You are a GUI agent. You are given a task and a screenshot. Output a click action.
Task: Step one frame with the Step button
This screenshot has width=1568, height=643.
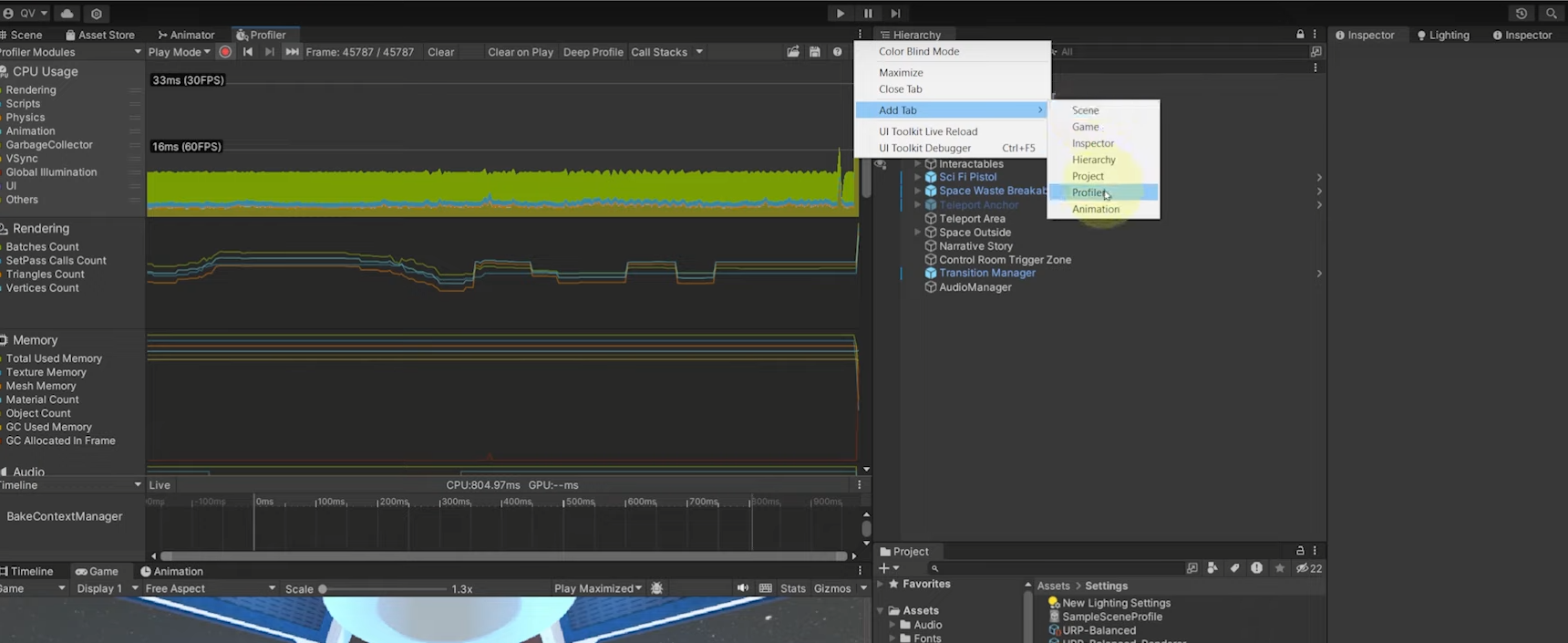[x=895, y=14]
